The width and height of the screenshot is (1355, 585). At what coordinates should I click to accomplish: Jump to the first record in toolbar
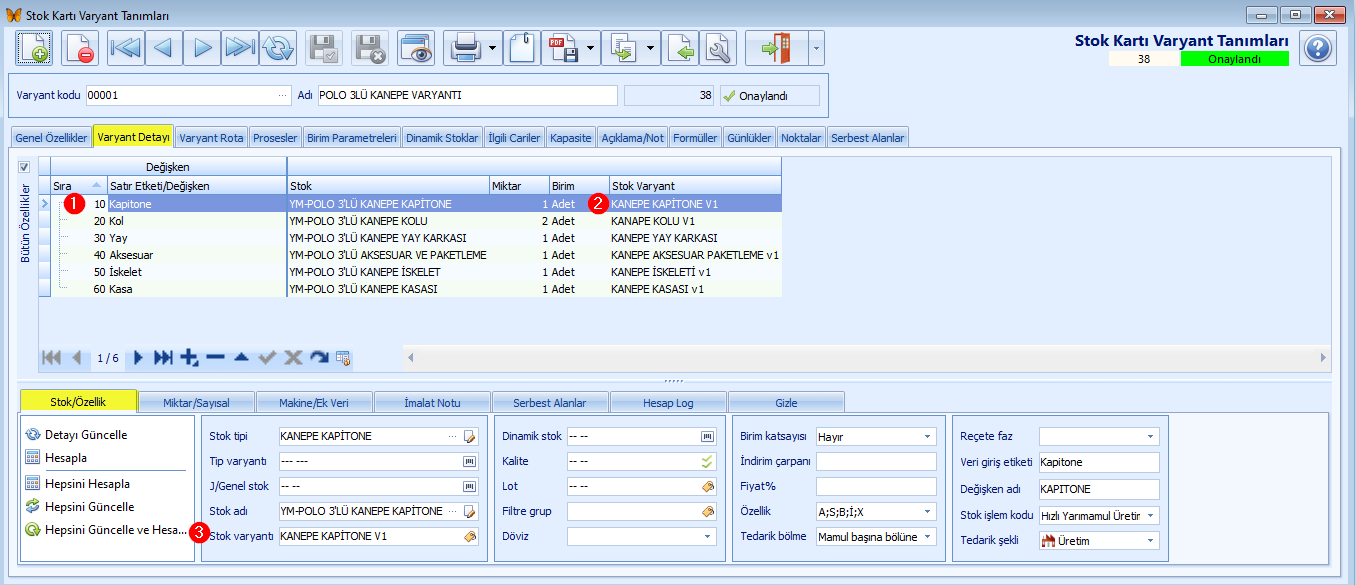pyautogui.click(x=126, y=48)
